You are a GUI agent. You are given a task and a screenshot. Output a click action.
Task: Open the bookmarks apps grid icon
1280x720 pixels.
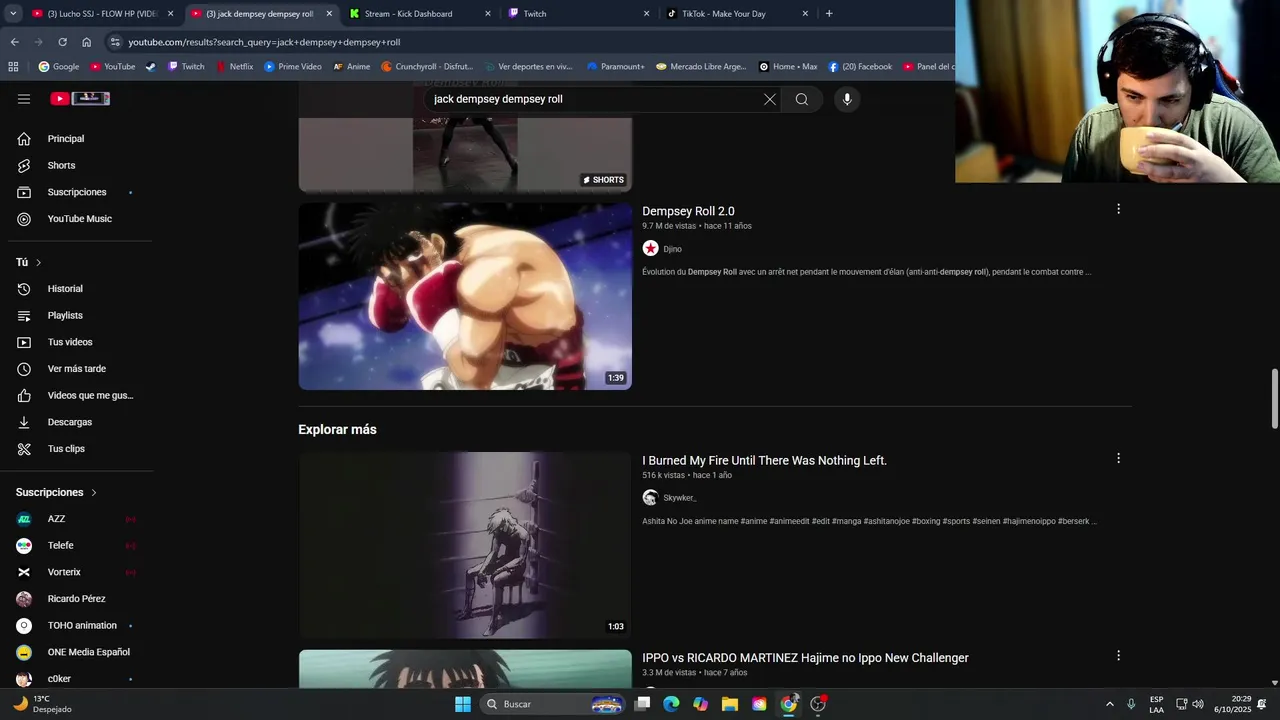tap(13, 67)
